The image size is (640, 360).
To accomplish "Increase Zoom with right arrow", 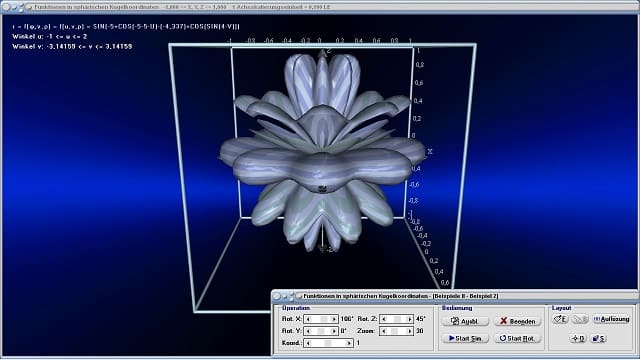I will click(410, 331).
